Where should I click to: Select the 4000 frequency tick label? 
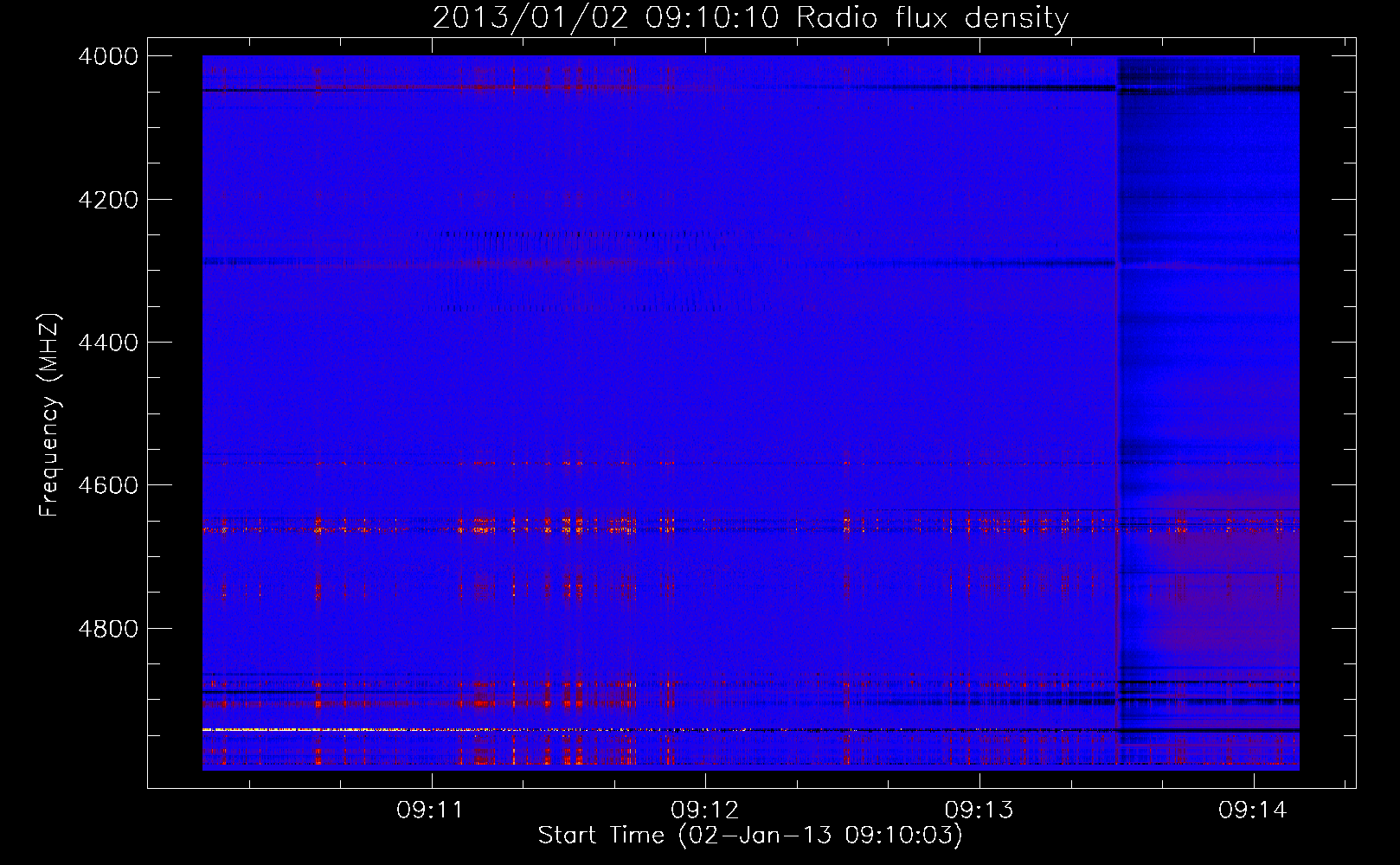point(108,56)
